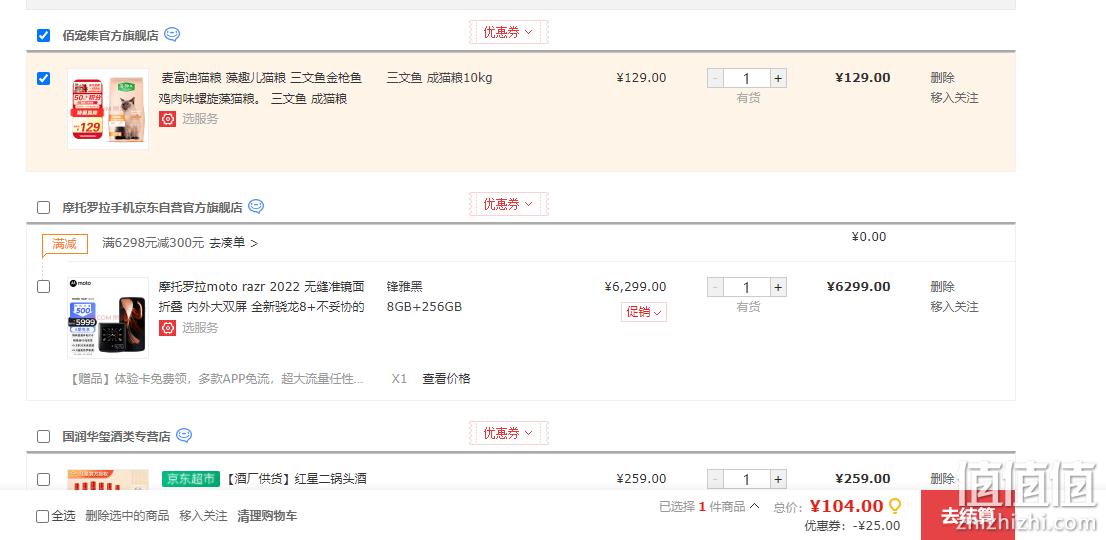1106x540 pixels.
Task: Move 麦富迪猫粮 to 关注 list
Action: (954, 98)
